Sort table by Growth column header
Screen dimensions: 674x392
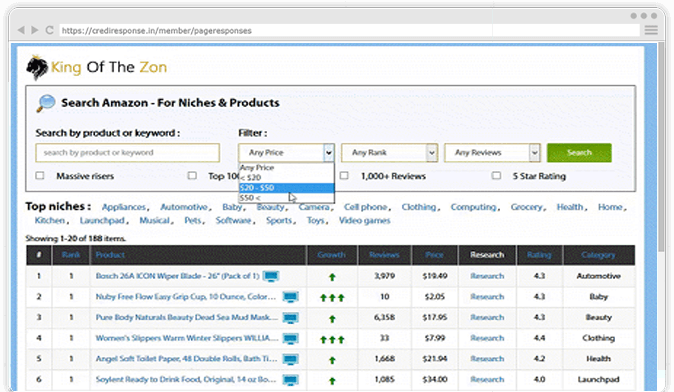[331, 255]
